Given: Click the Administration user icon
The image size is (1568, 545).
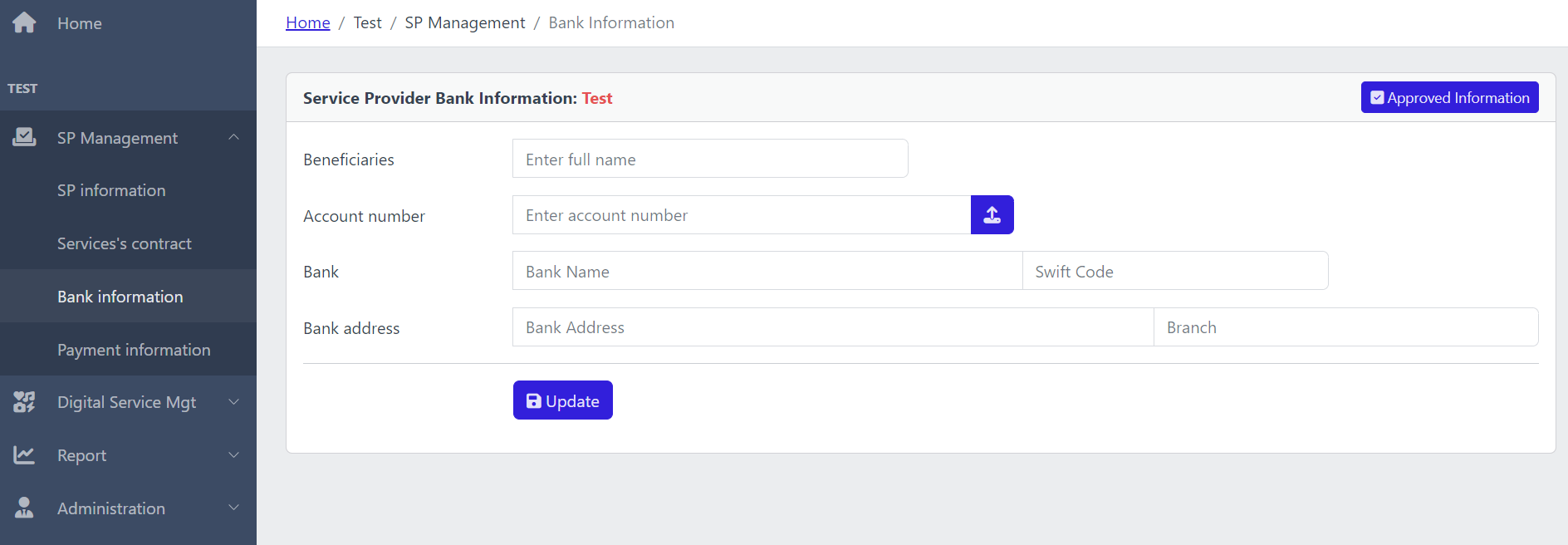Looking at the screenshot, I should pyautogui.click(x=24, y=508).
